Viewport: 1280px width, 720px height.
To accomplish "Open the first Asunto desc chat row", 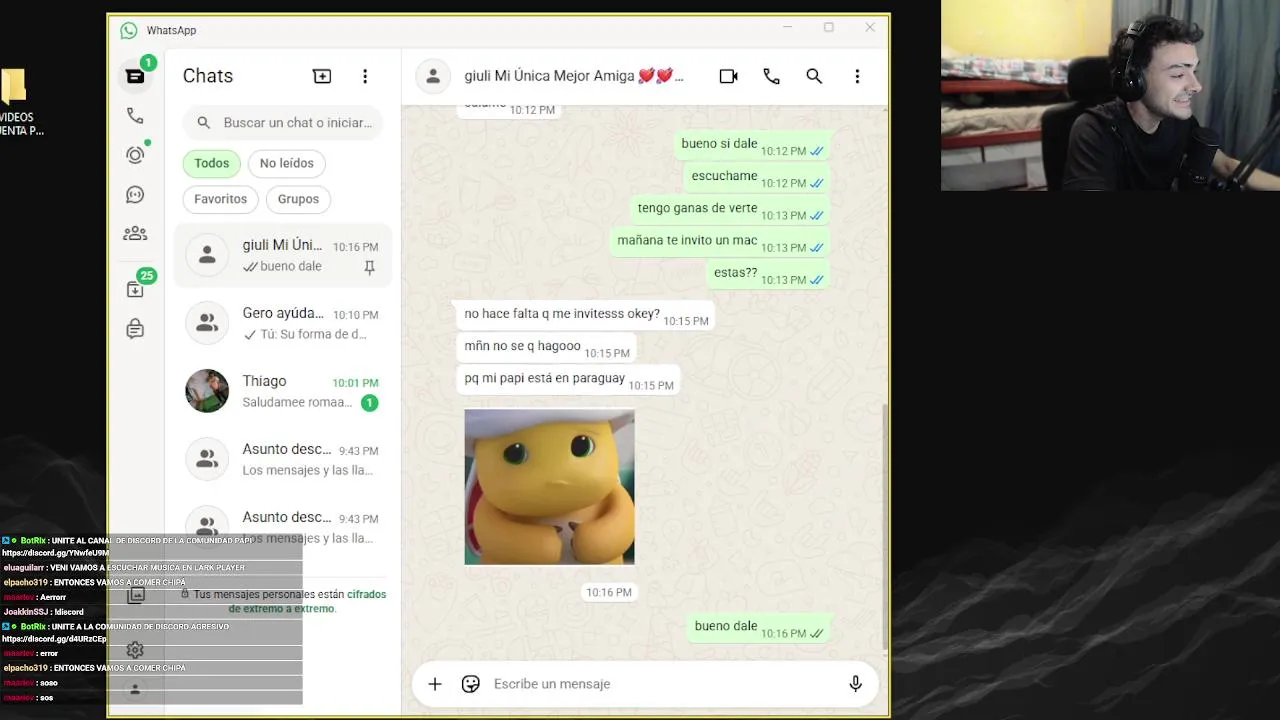I will 283,459.
